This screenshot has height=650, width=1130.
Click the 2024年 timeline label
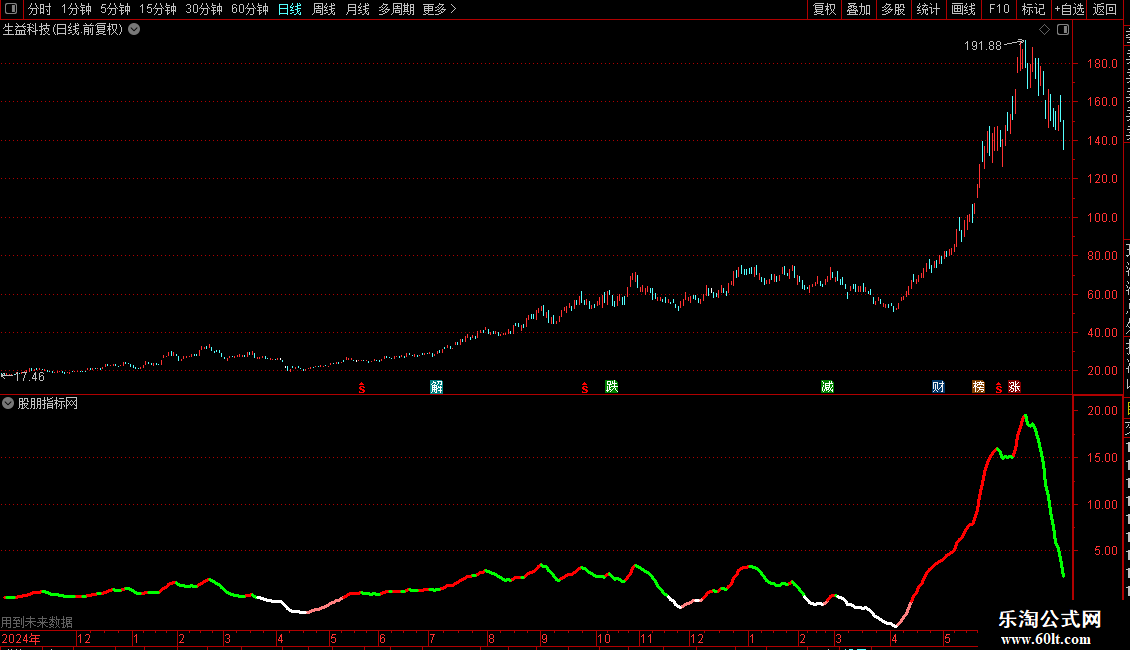tap(21, 638)
